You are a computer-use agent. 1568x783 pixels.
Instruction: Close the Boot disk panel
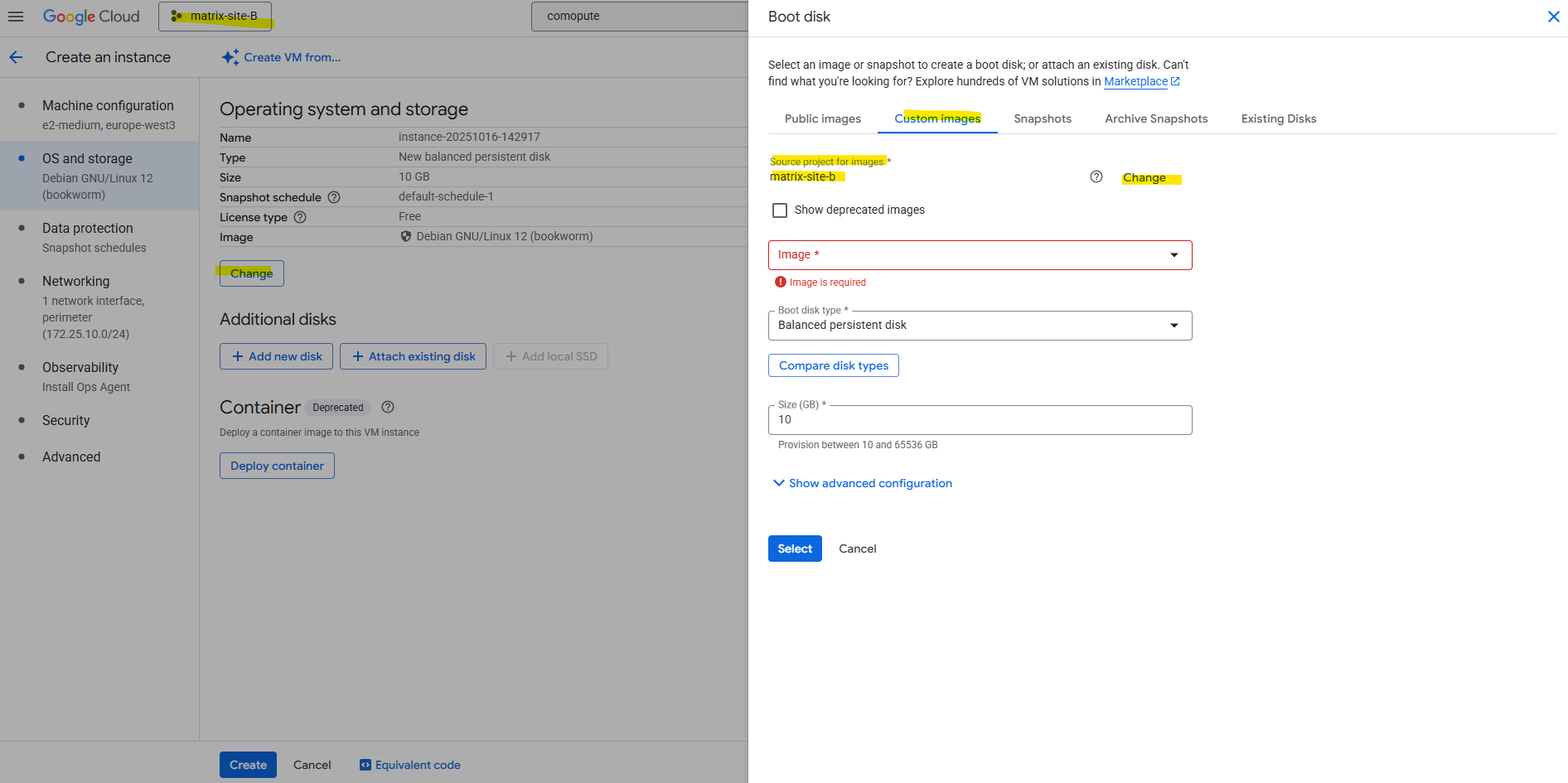coord(1553,17)
